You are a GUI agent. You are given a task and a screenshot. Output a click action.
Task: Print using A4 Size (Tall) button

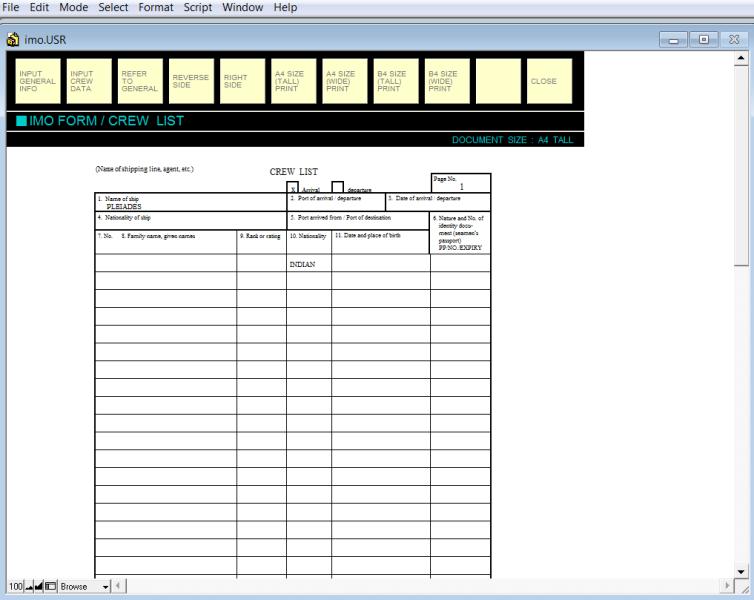(x=293, y=81)
